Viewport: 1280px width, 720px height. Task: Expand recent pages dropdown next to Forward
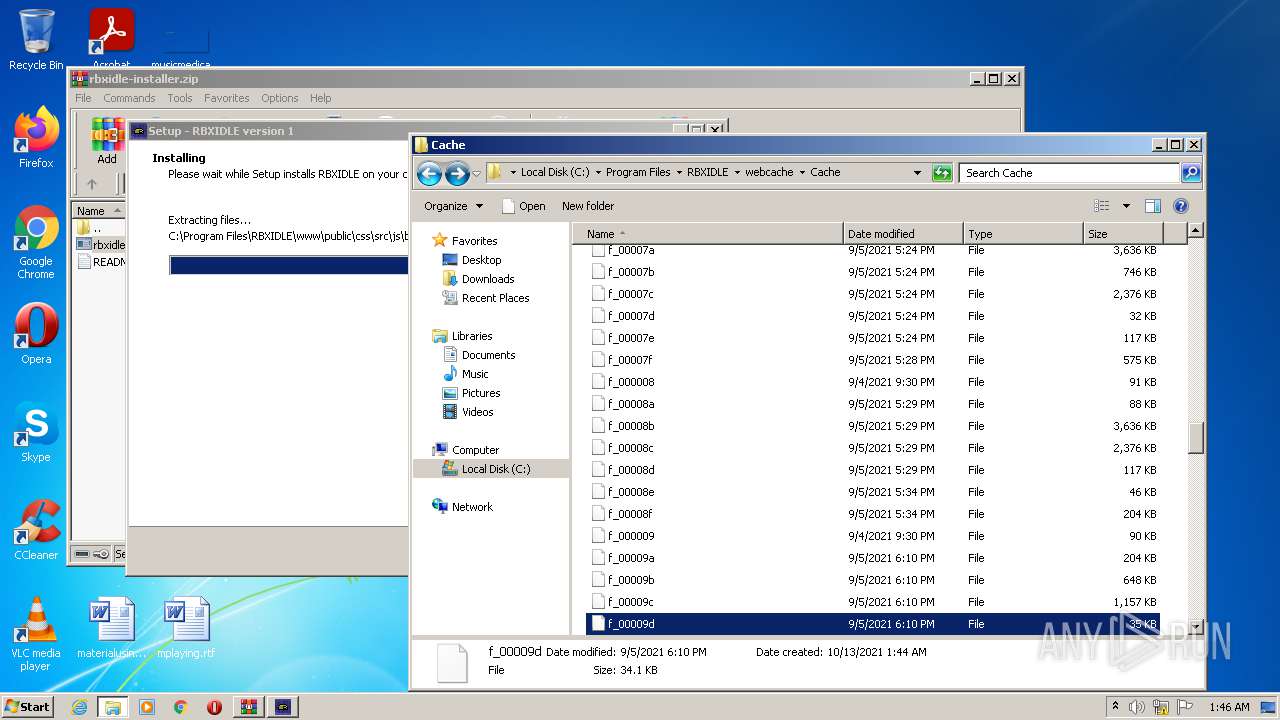point(476,173)
